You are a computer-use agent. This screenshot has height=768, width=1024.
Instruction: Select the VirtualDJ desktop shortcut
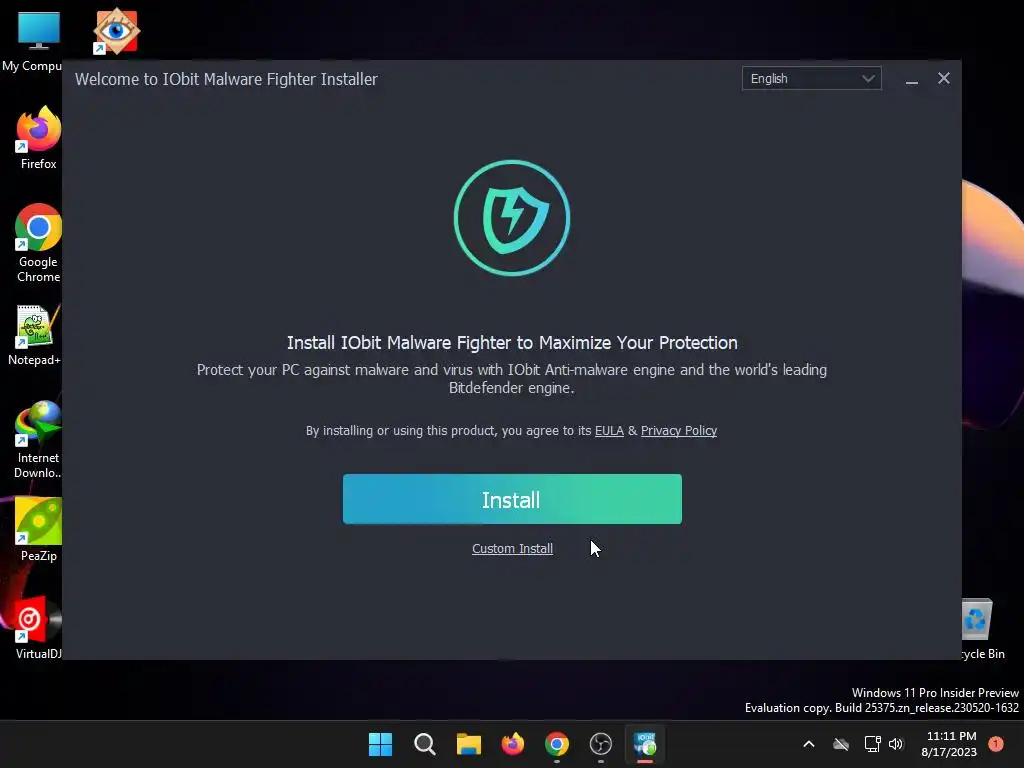pos(38,628)
